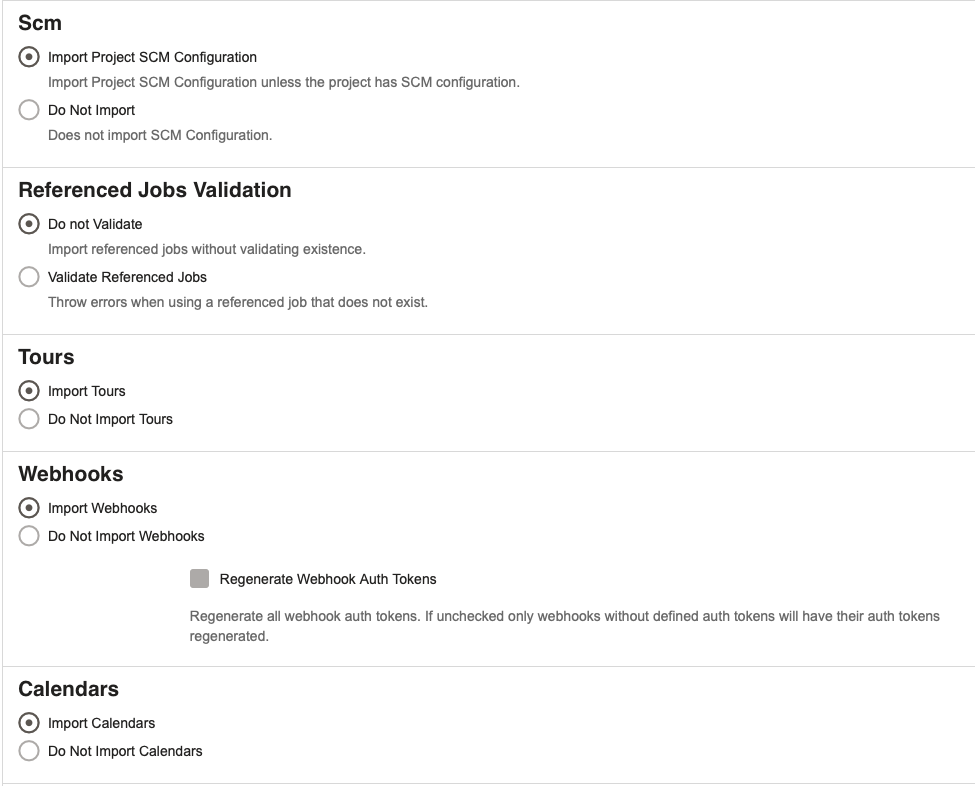This screenshot has width=975, height=786.
Task: Choose Do Not Import Webhooks
Action: coord(29,536)
